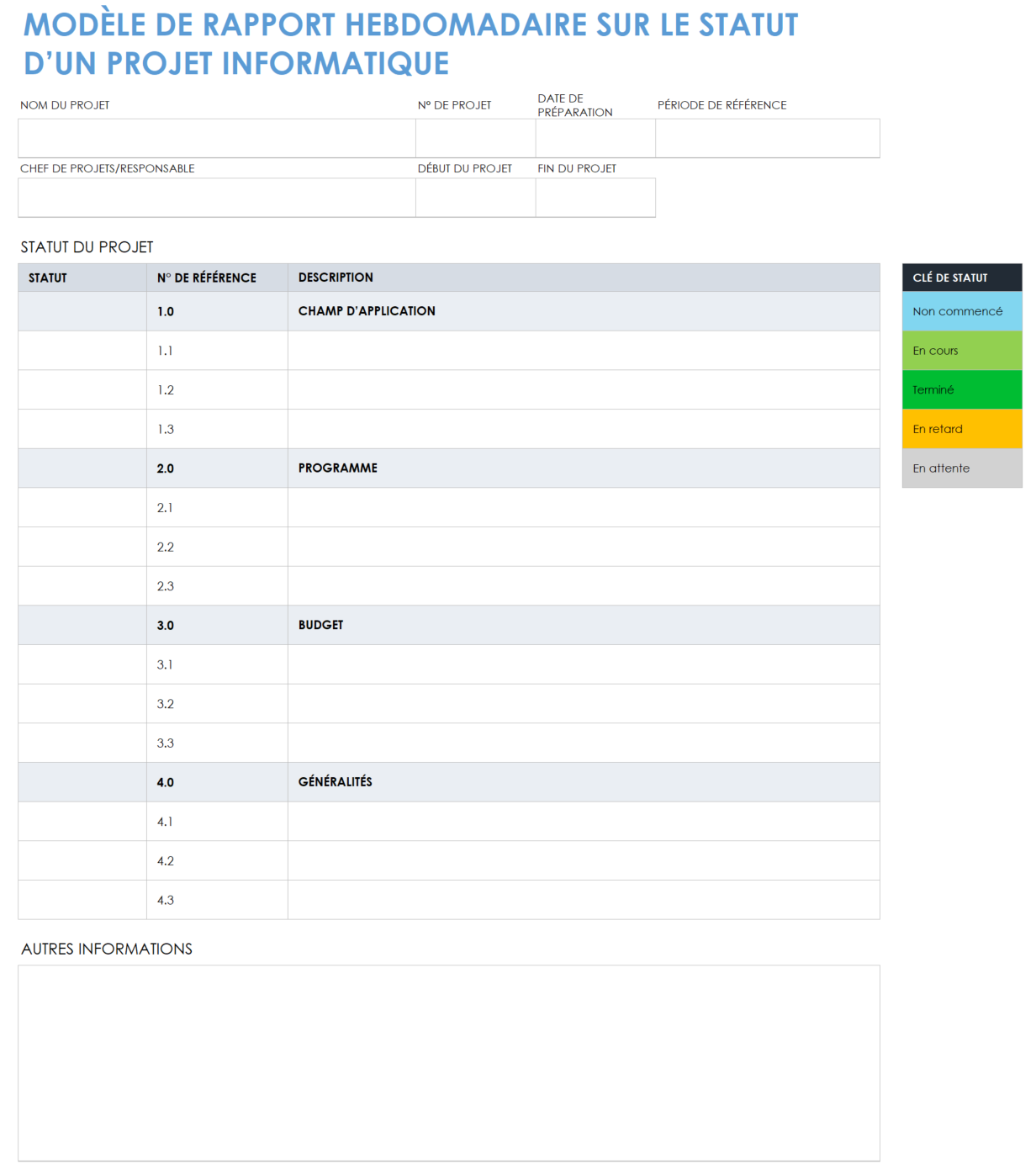Select the PÉRIODE DE RÉFÉRENCE field
Image resolution: width=1036 pixels, height=1169 pixels.
tap(767, 138)
